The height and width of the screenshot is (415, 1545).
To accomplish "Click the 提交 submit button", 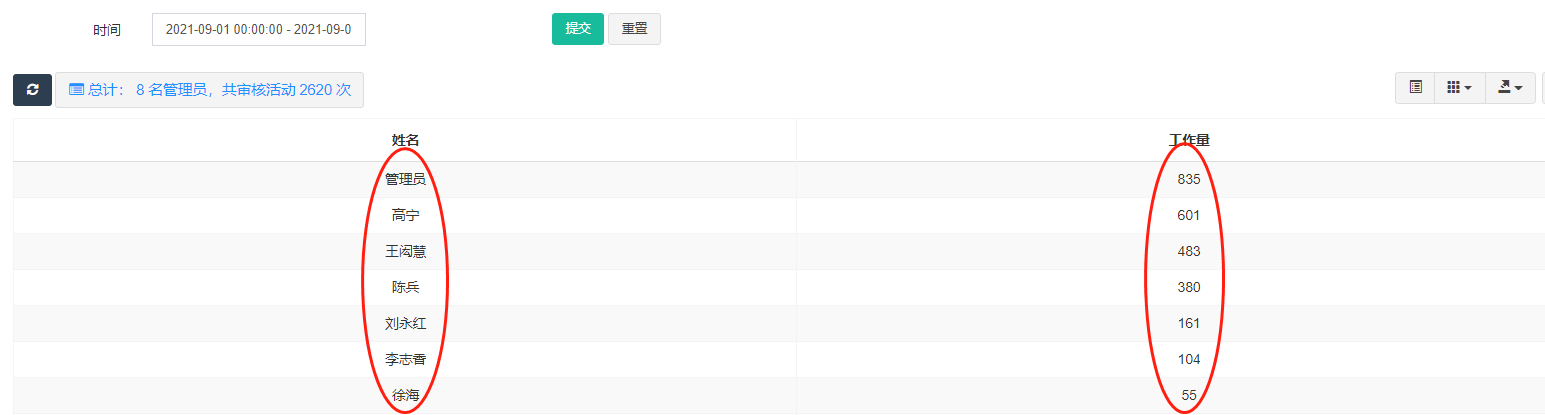I will [x=578, y=29].
